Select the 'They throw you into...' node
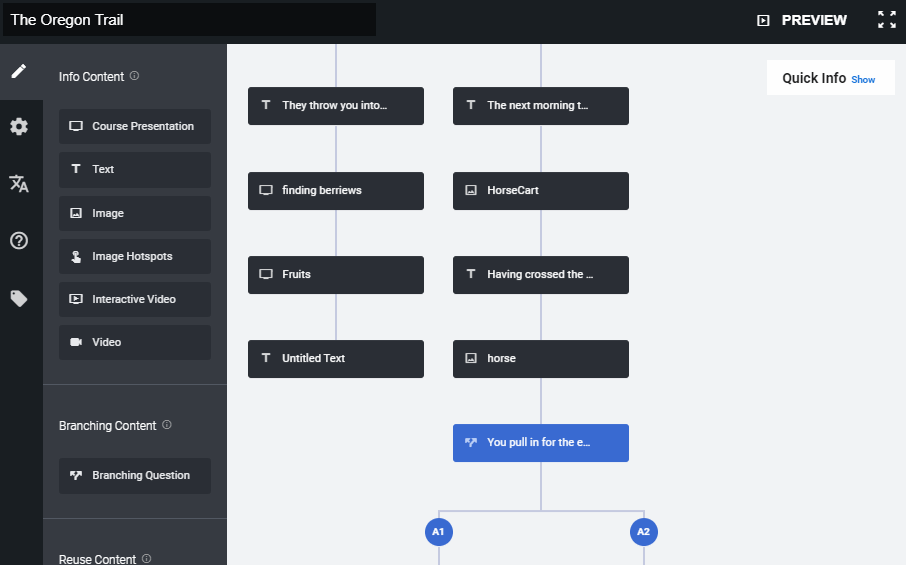 tap(336, 106)
